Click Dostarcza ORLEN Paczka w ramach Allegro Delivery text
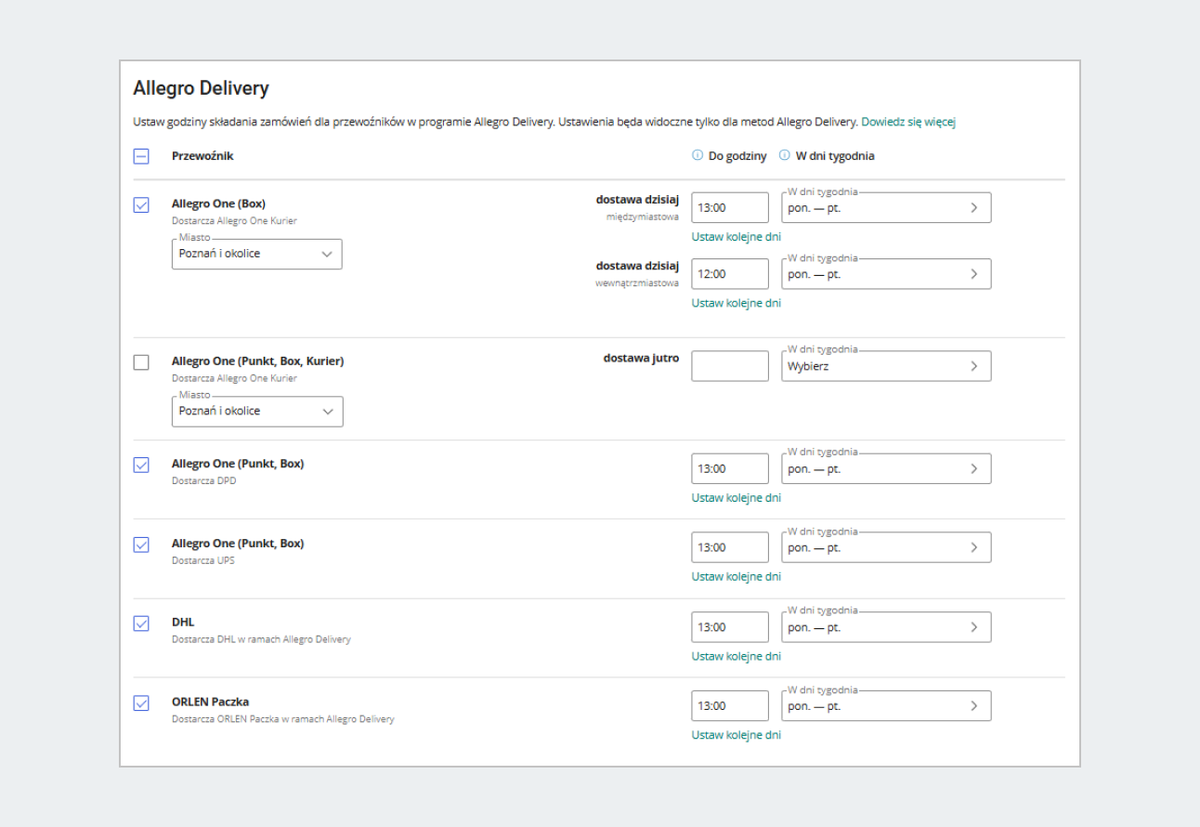This screenshot has width=1200, height=827. coord(283,719)
